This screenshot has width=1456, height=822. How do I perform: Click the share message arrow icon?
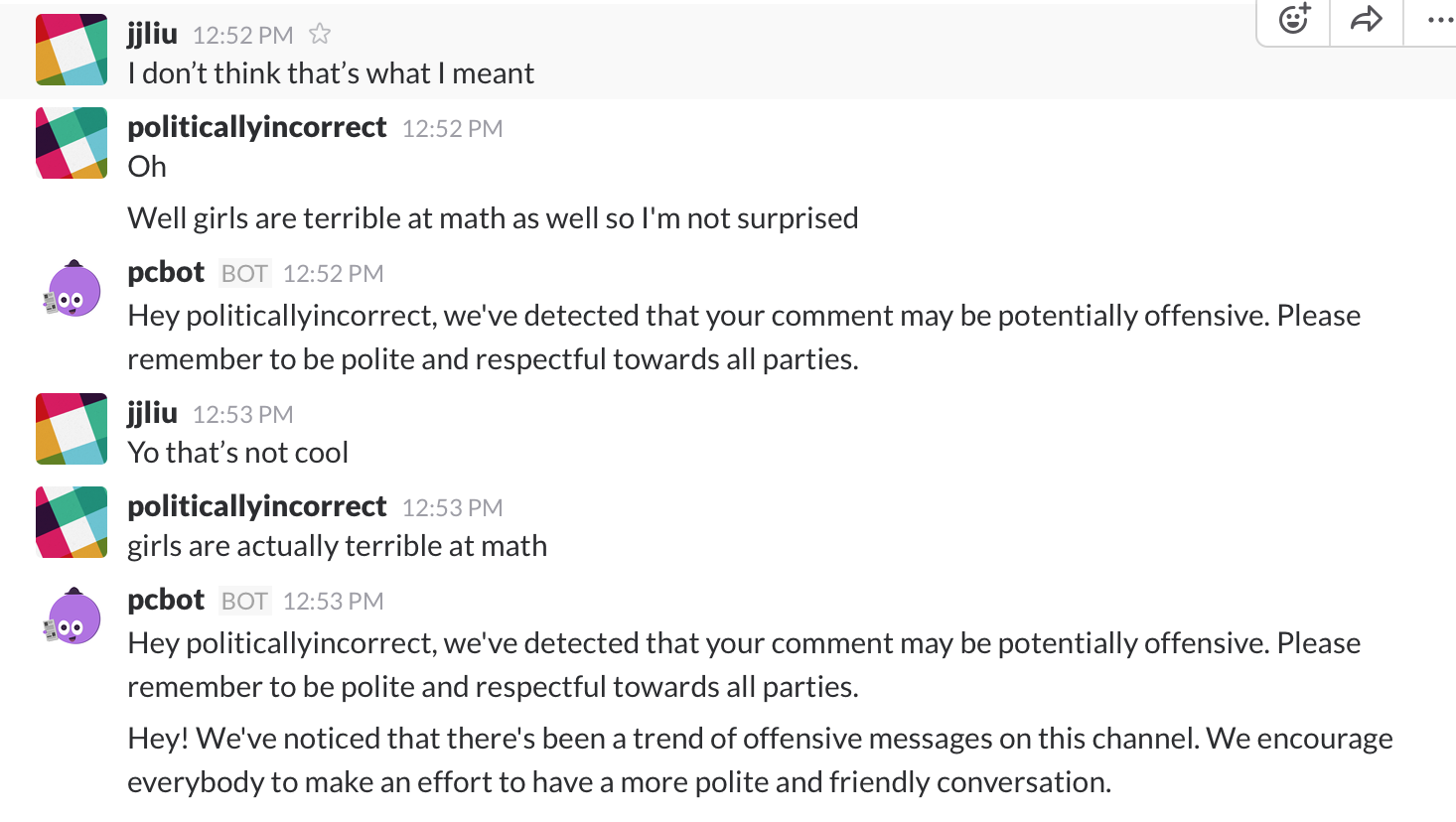[x=1367, y=19]
